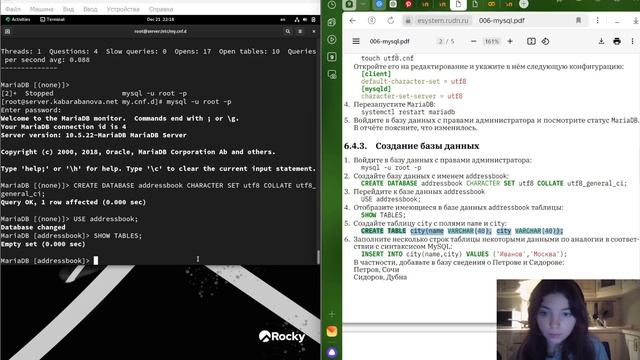Open the Файл menu in VirtualBox
Viewport: 640px width, 360px height.
[13, 9]
